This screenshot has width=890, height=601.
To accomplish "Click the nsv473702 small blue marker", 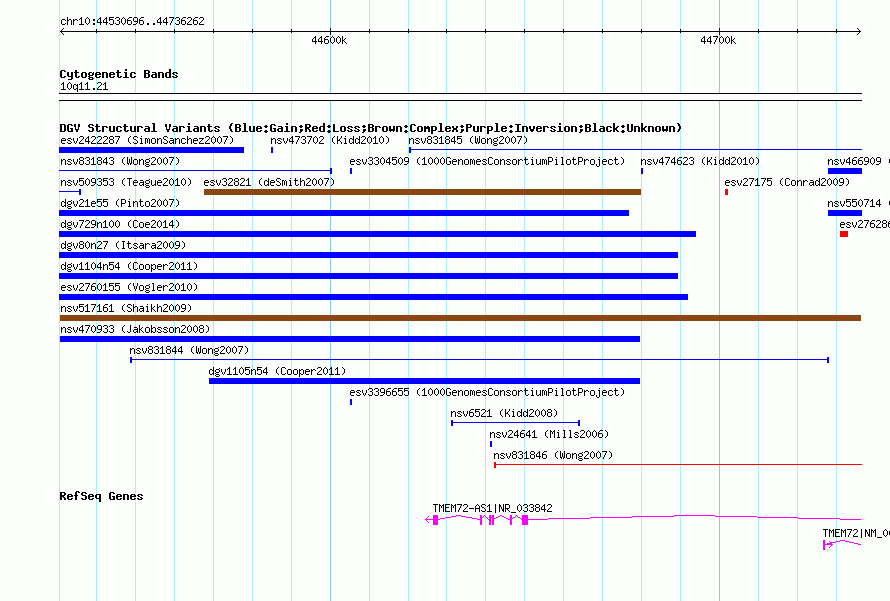I will pyautogui.click(x=272, y=150).
